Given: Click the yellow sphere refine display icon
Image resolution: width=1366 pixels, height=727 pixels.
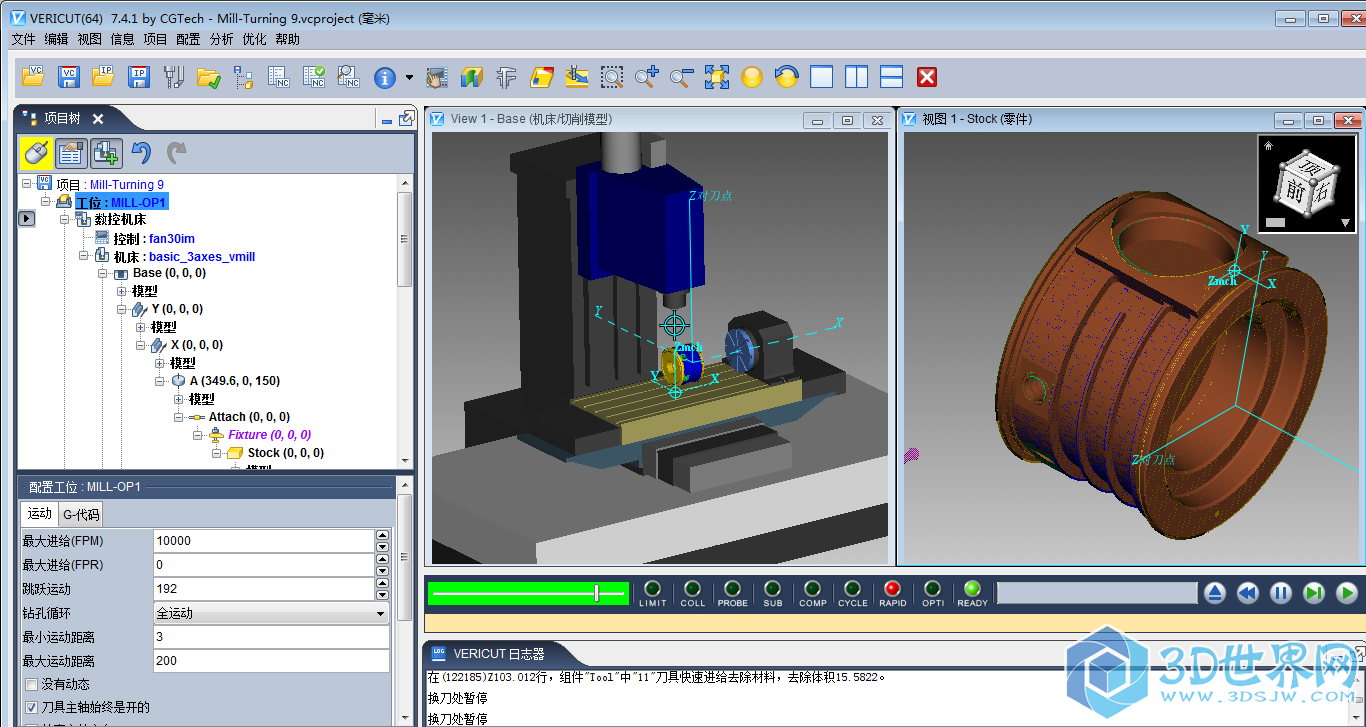Looking at the screenshot, I should pos(752,76).
